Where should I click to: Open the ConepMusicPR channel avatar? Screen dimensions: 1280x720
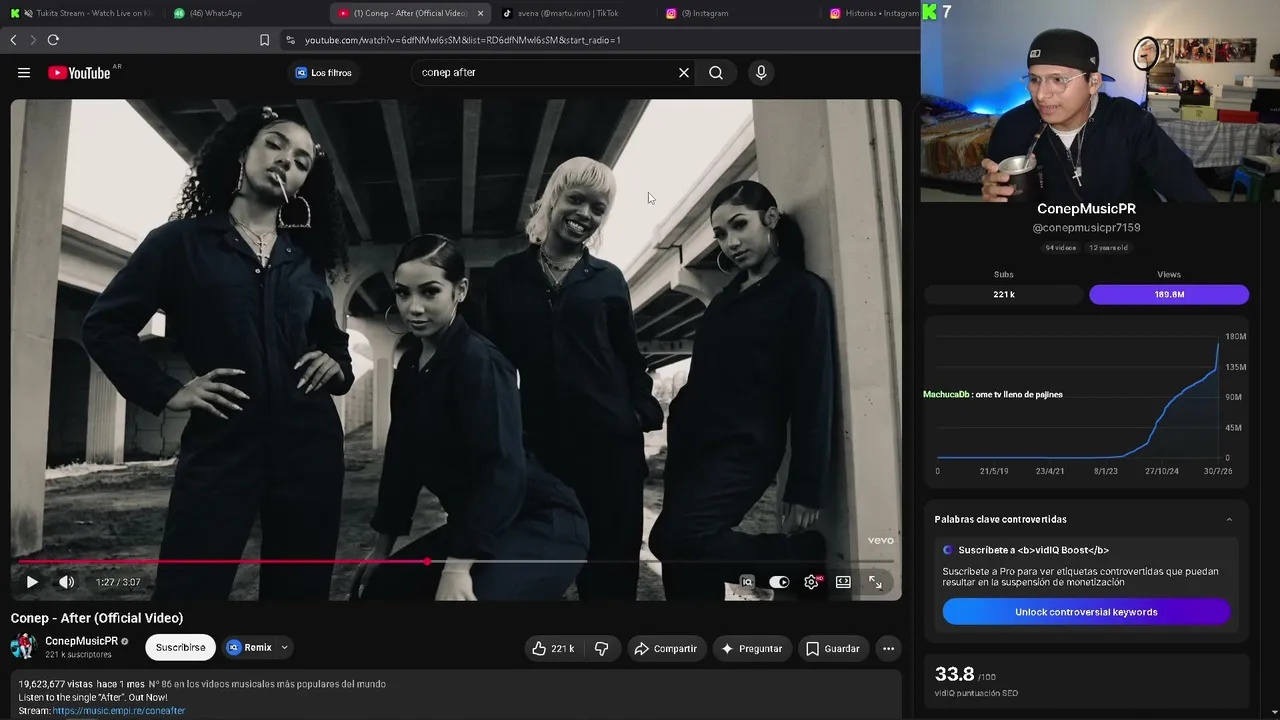click(x=23, y=647)
